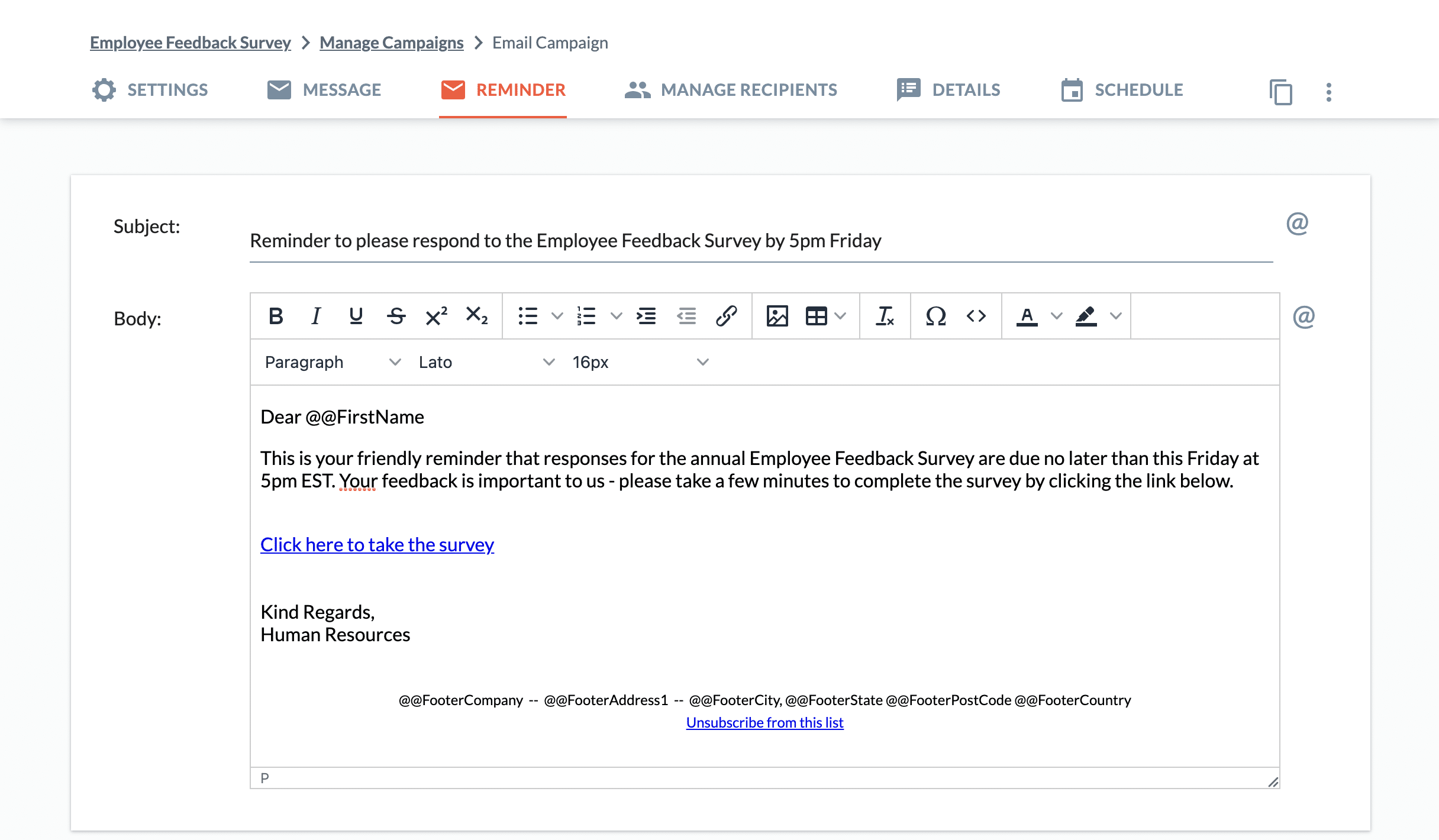Screen dimensions: 1439x840
Task: Open Employee Feedback Survey breadcrumb link
Action: point(190,43)
